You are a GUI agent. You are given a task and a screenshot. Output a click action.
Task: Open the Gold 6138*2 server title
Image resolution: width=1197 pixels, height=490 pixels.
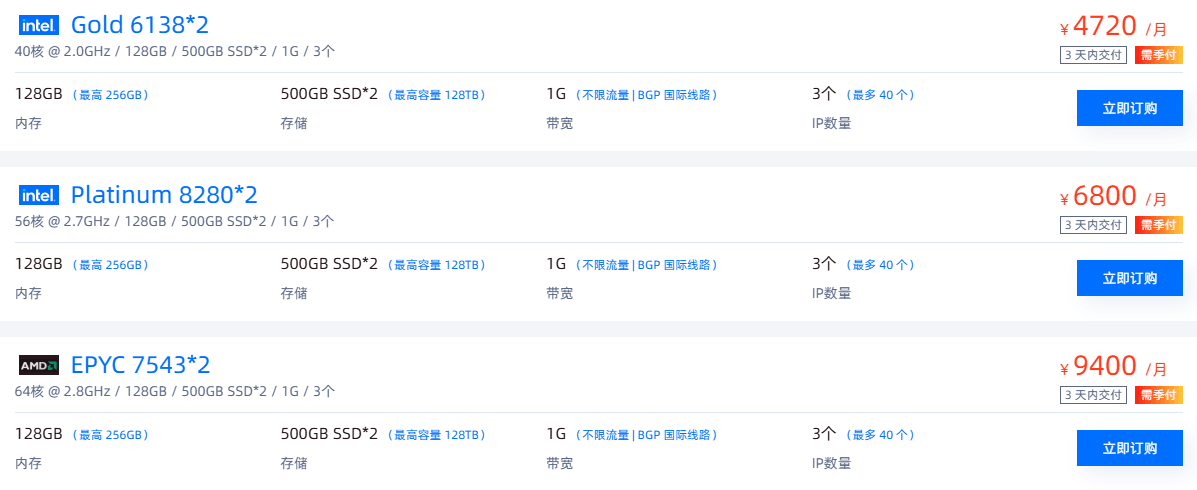tap(139, 25)
